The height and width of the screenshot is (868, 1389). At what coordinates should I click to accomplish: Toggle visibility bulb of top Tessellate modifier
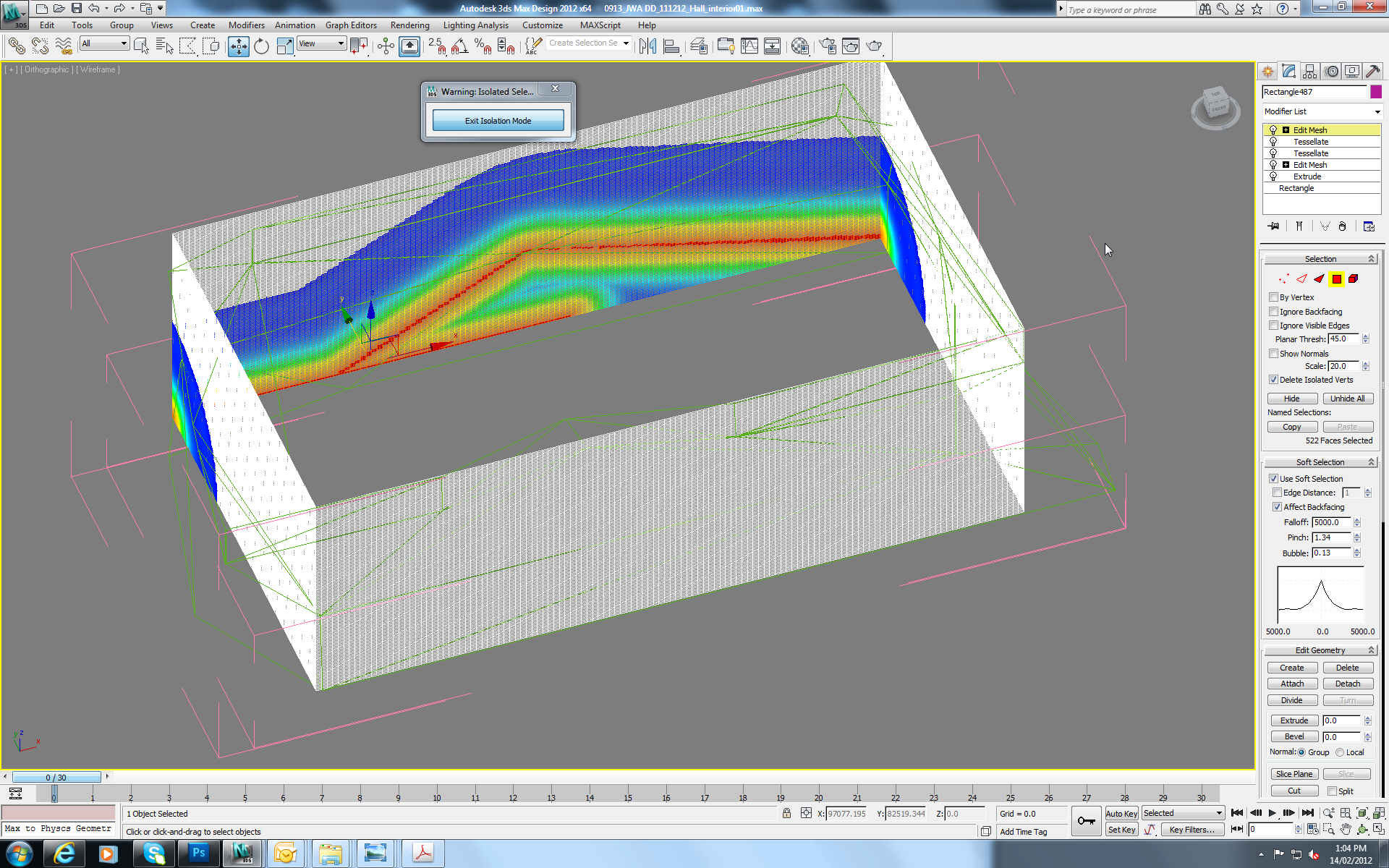pyautogui.click(x=1273, y=142)
